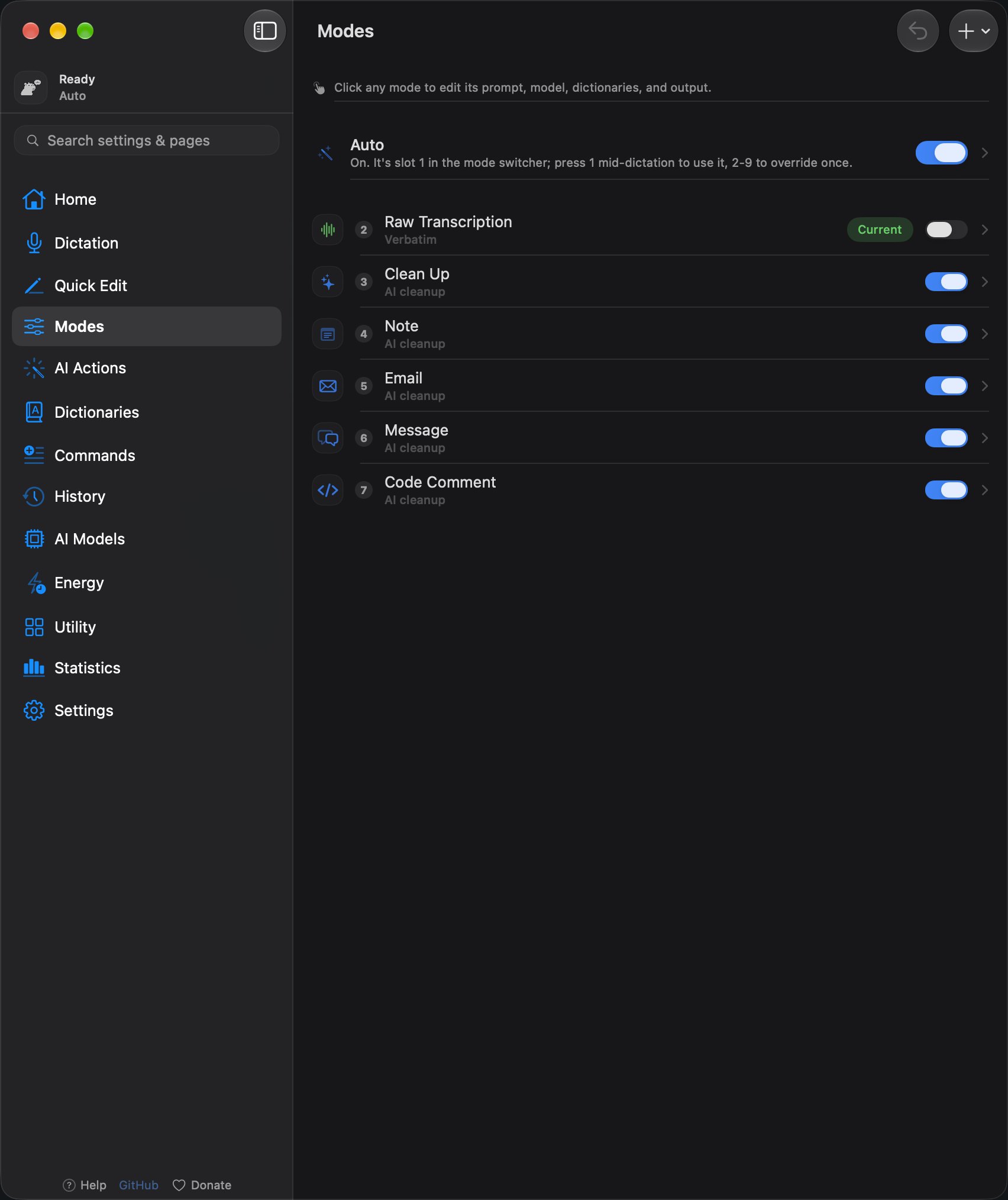
Task: Open AI Actions section
Action: tap(147, 368)
